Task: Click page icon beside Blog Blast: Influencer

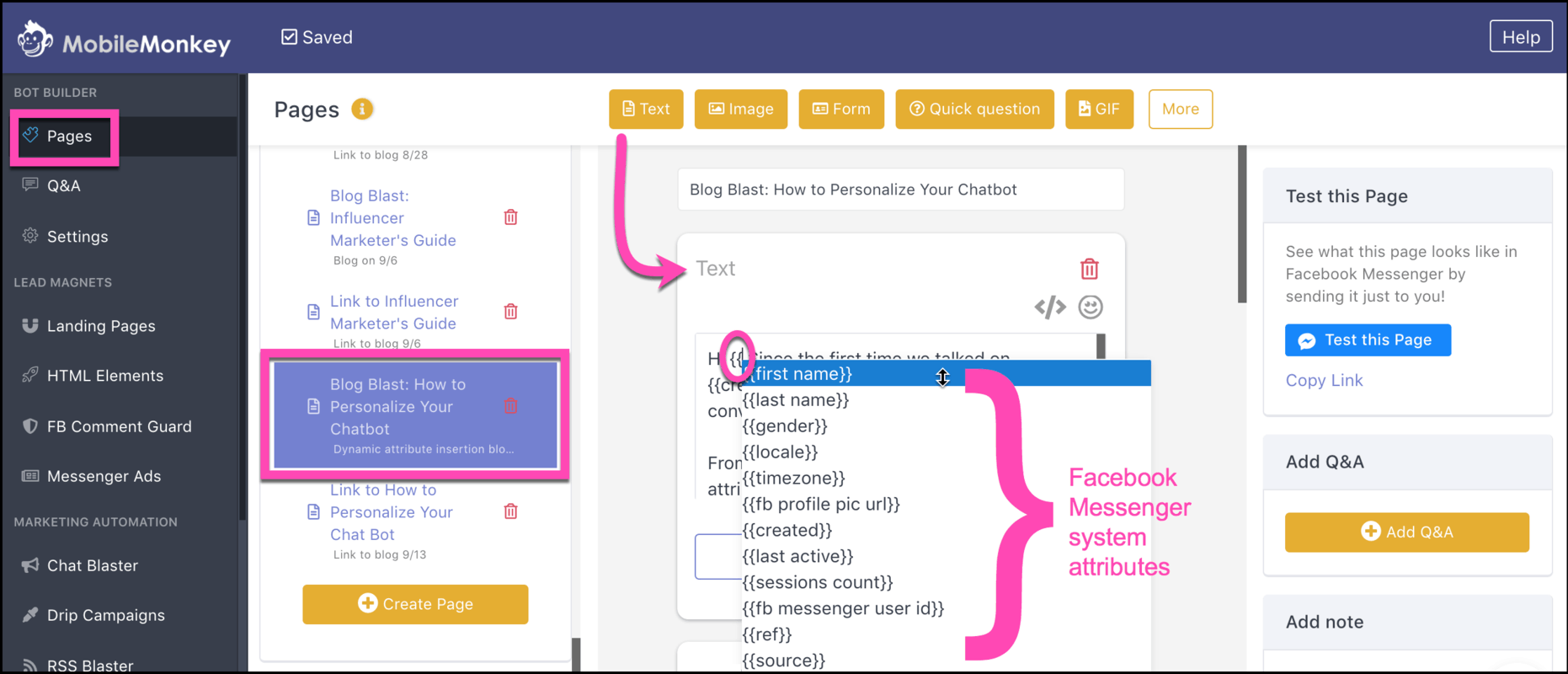Action: coord(313,218)
